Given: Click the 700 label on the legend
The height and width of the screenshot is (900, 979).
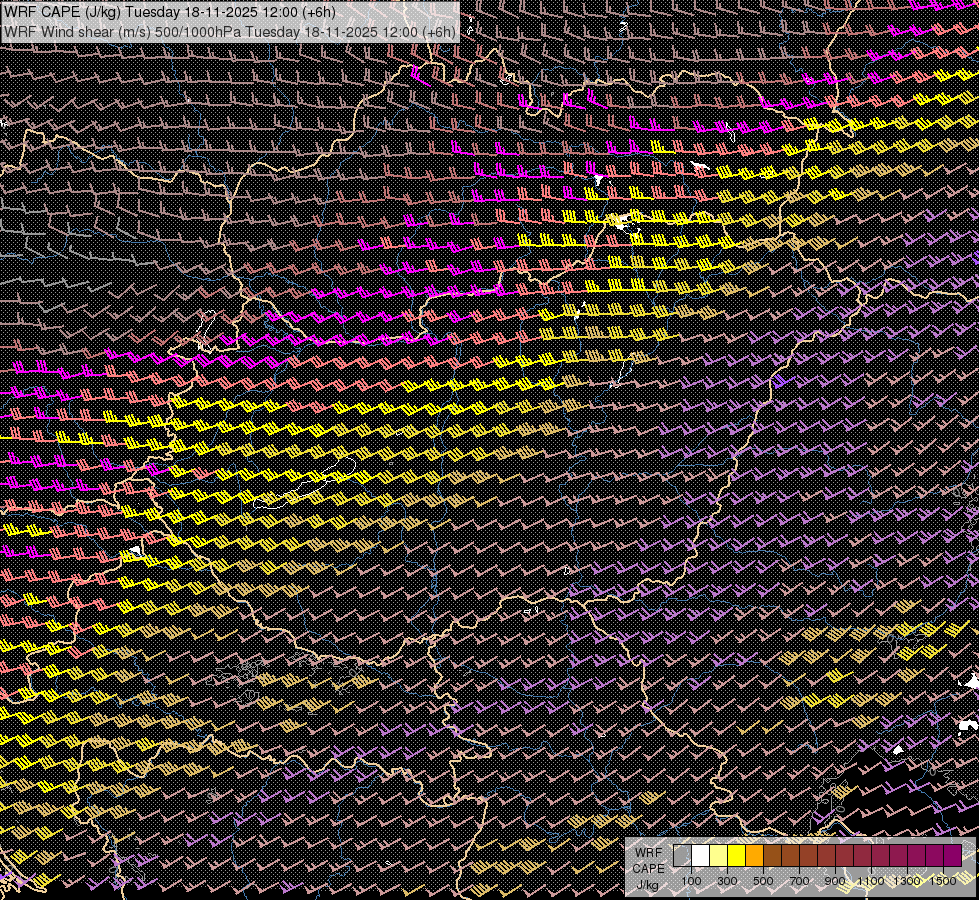Looking at the screenshot, I should (799, 881).
